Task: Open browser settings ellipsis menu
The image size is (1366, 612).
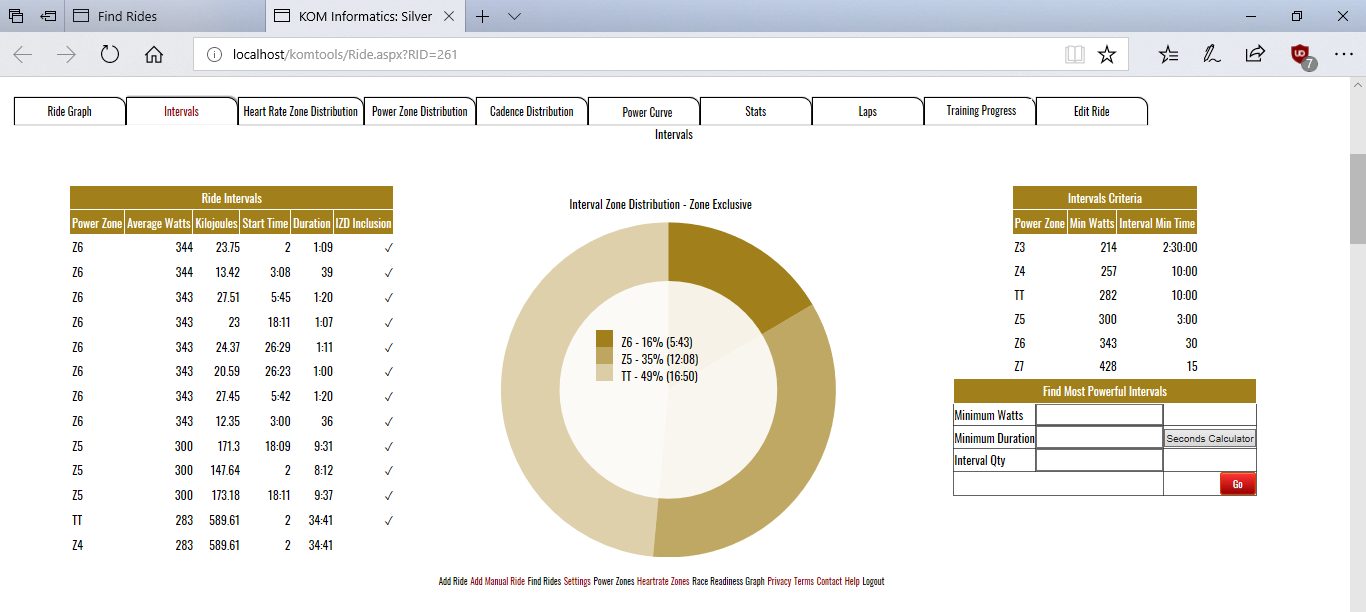Action: click(1343, 55)
